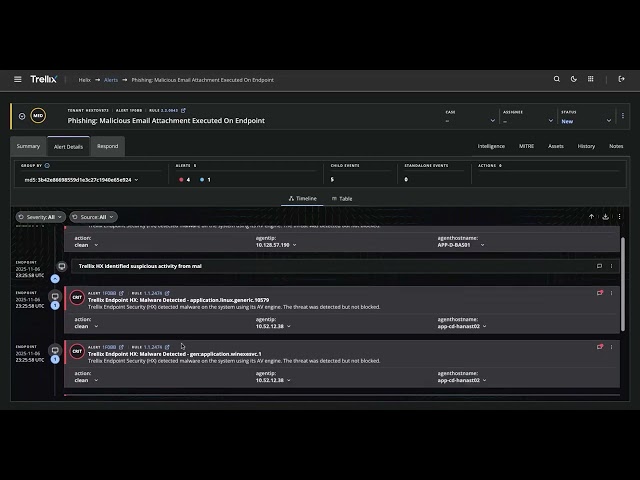Open alert header kebab menu

coord(623,116)
